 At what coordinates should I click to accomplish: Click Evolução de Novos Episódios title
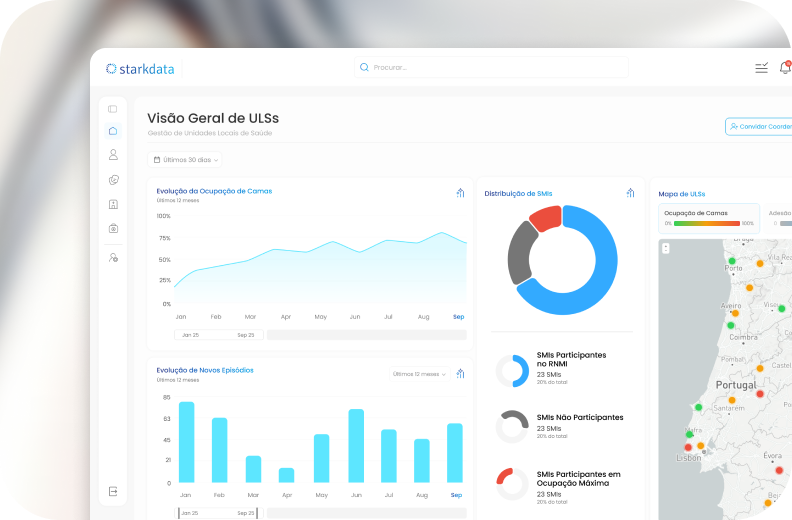205,370
